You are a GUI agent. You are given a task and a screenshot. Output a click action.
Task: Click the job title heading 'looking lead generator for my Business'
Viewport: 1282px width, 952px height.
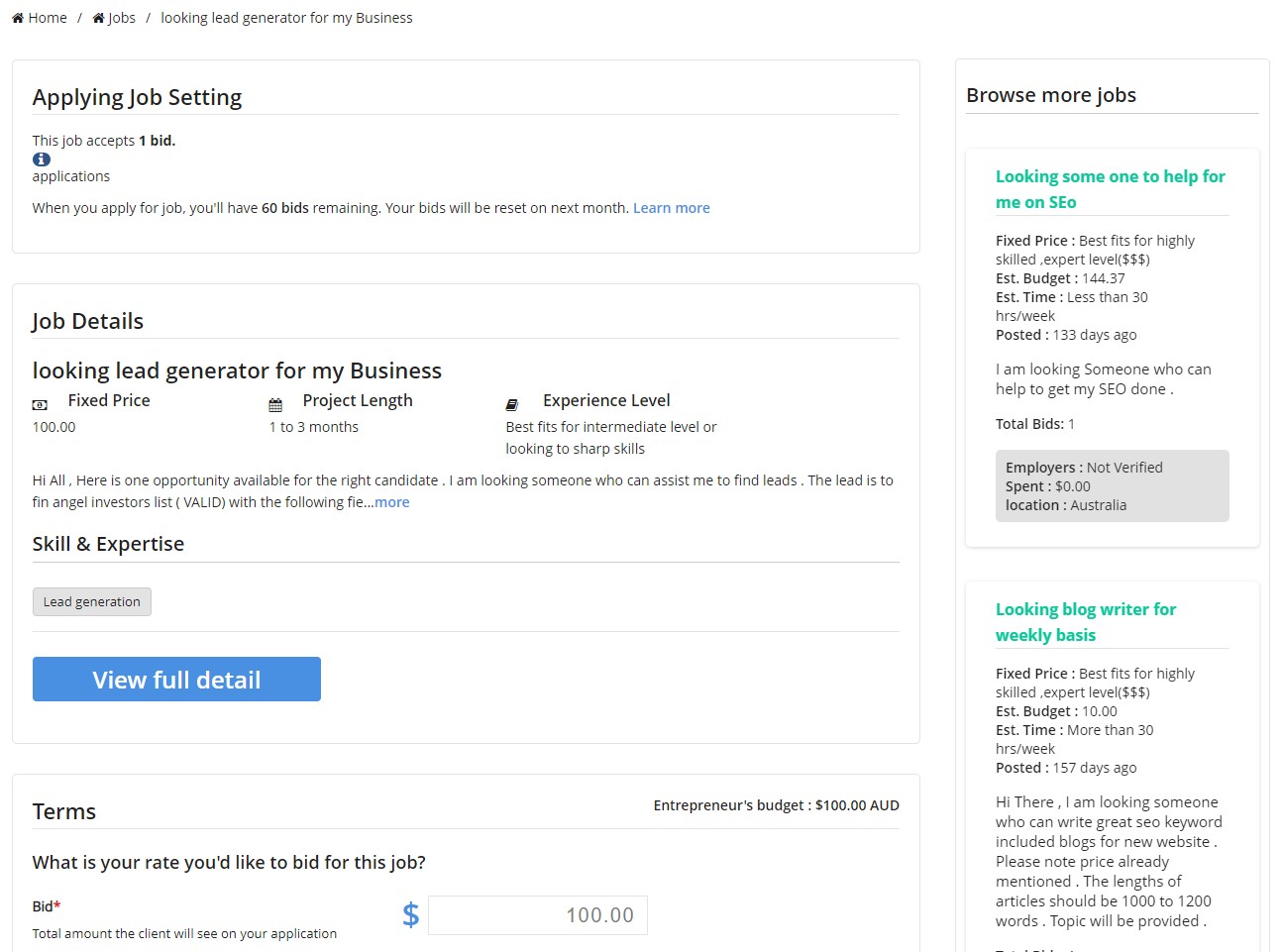pyautogui.click(x=237, y=370)
